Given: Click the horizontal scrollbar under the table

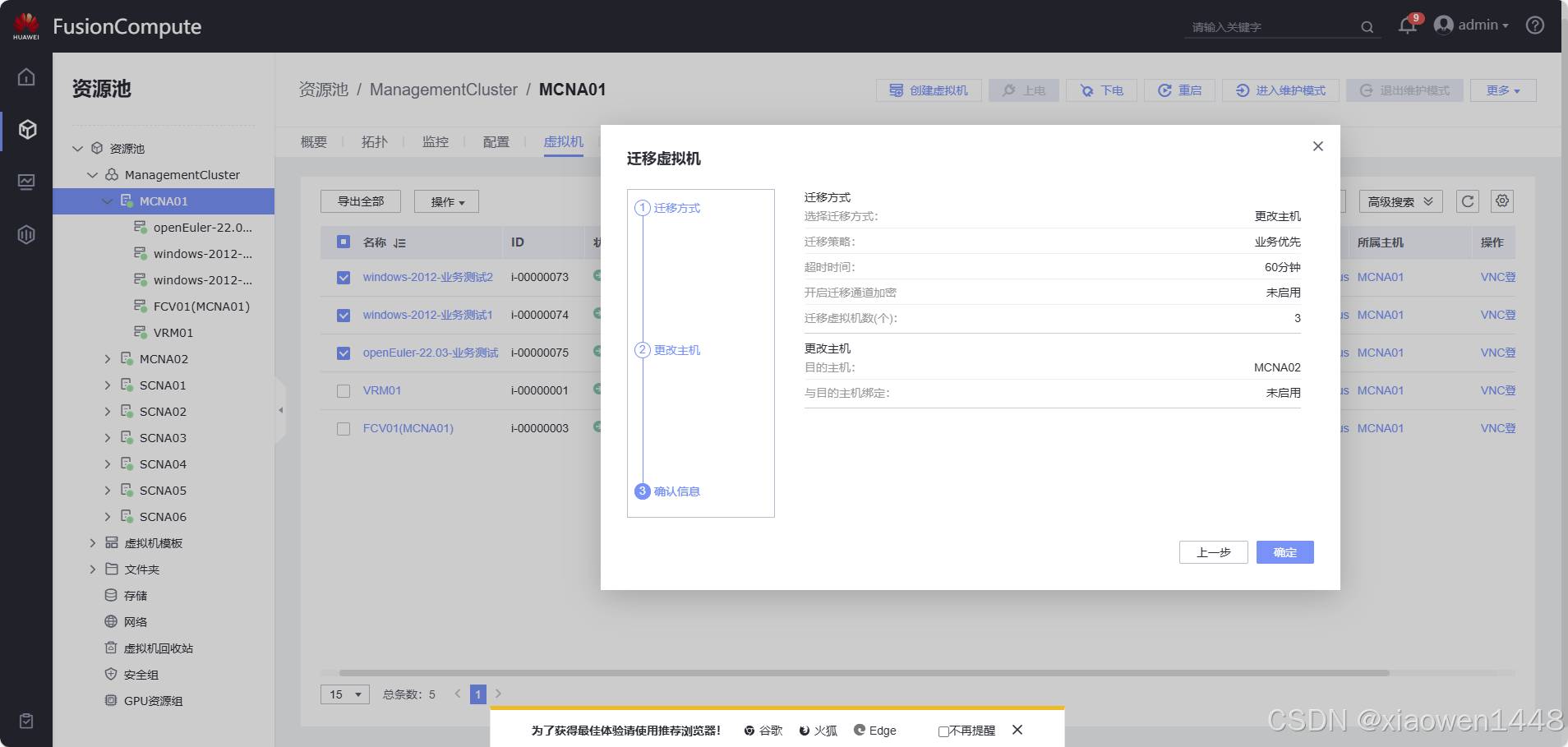Looking at the screenshot, I should click(x=863, y=673).
